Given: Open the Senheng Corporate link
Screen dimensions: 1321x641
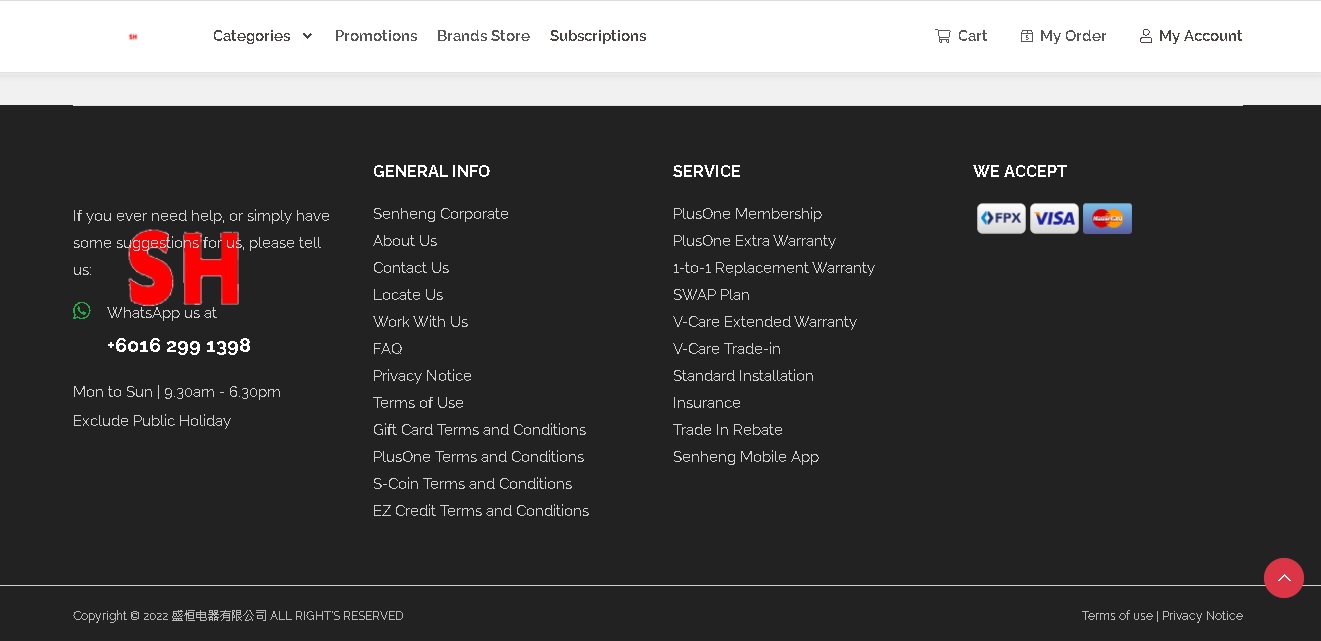Looking at the screenshot, I should click(441, 214).
